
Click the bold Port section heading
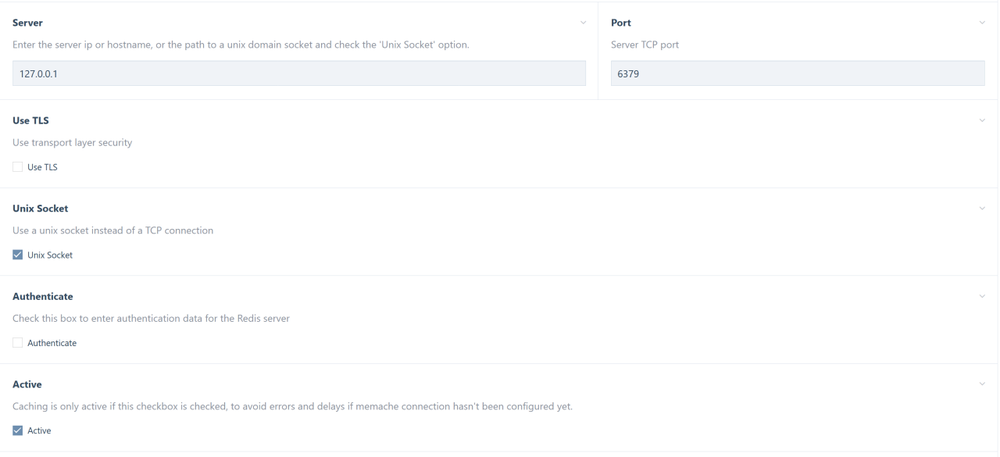click(621, 22)
